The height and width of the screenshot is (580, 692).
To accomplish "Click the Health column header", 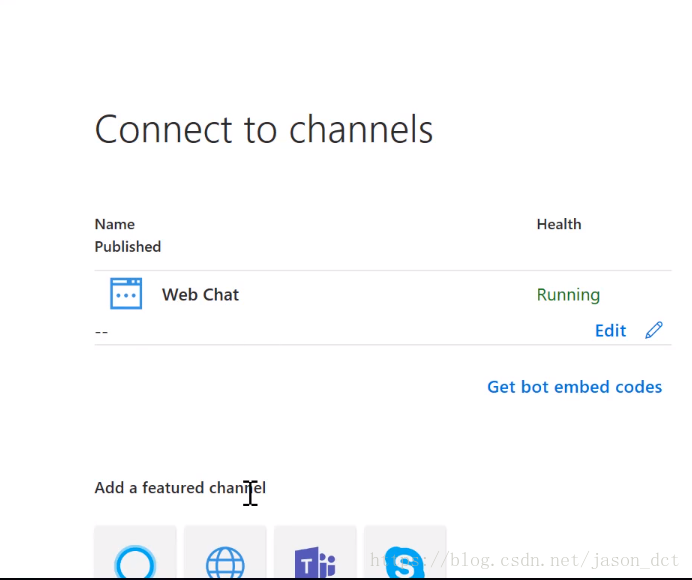I will pos(558,224).
